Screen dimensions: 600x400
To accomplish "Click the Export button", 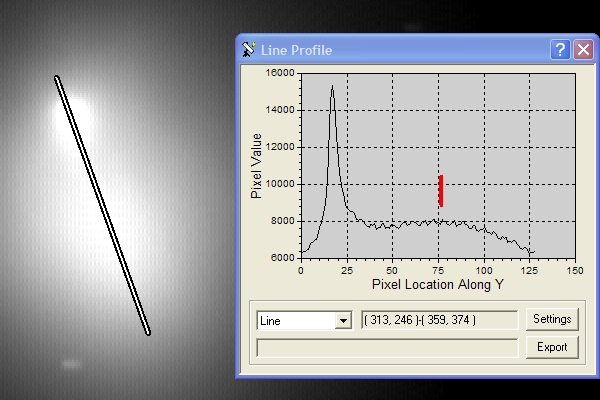I will point(552,347).
